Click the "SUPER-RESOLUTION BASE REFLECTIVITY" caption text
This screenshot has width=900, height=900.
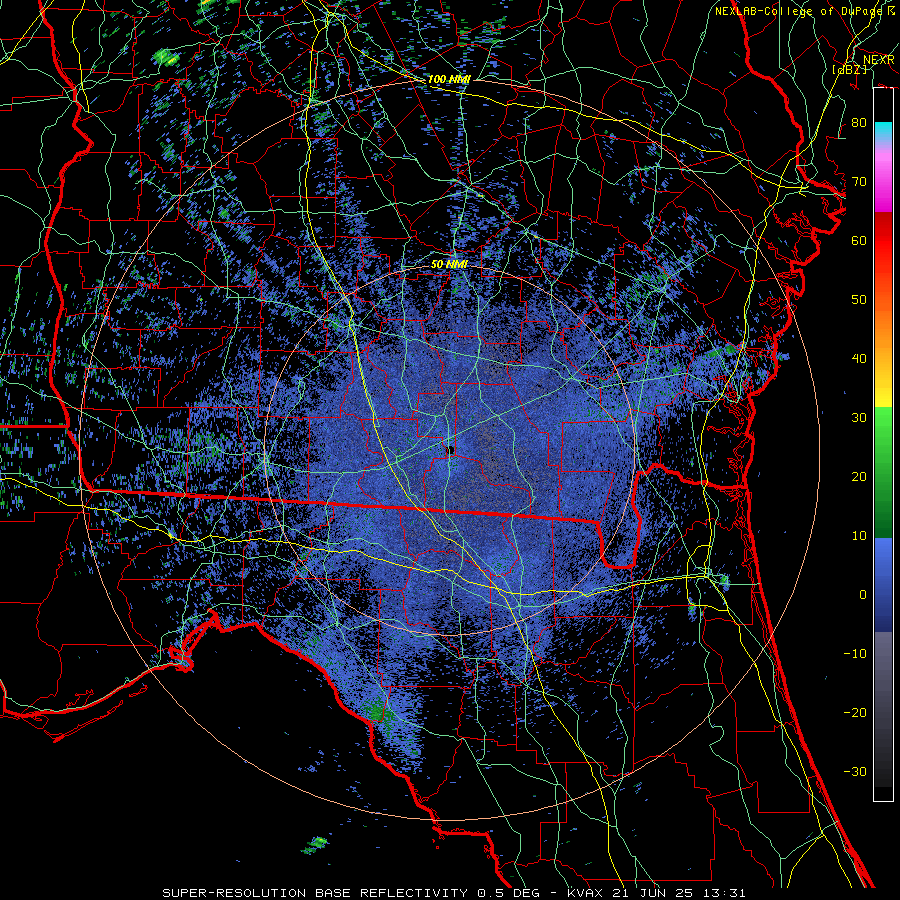[x=315, y=893]
